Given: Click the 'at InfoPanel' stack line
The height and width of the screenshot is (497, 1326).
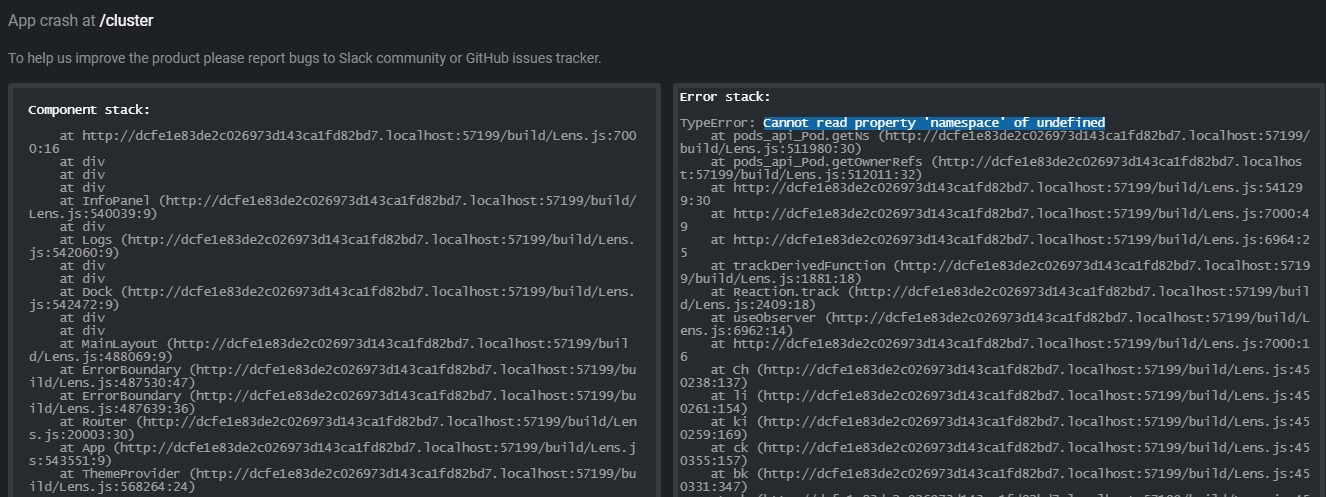Looking at the screenshot, I should (332, 207).
